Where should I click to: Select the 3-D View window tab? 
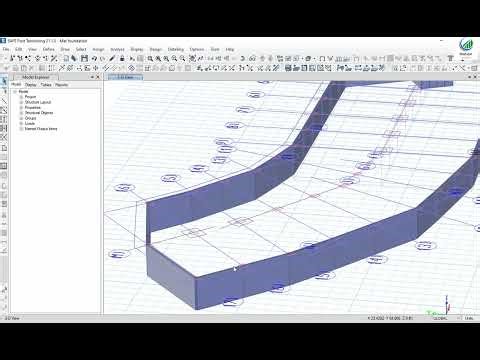pyautogui.click(x=125, y=77)
